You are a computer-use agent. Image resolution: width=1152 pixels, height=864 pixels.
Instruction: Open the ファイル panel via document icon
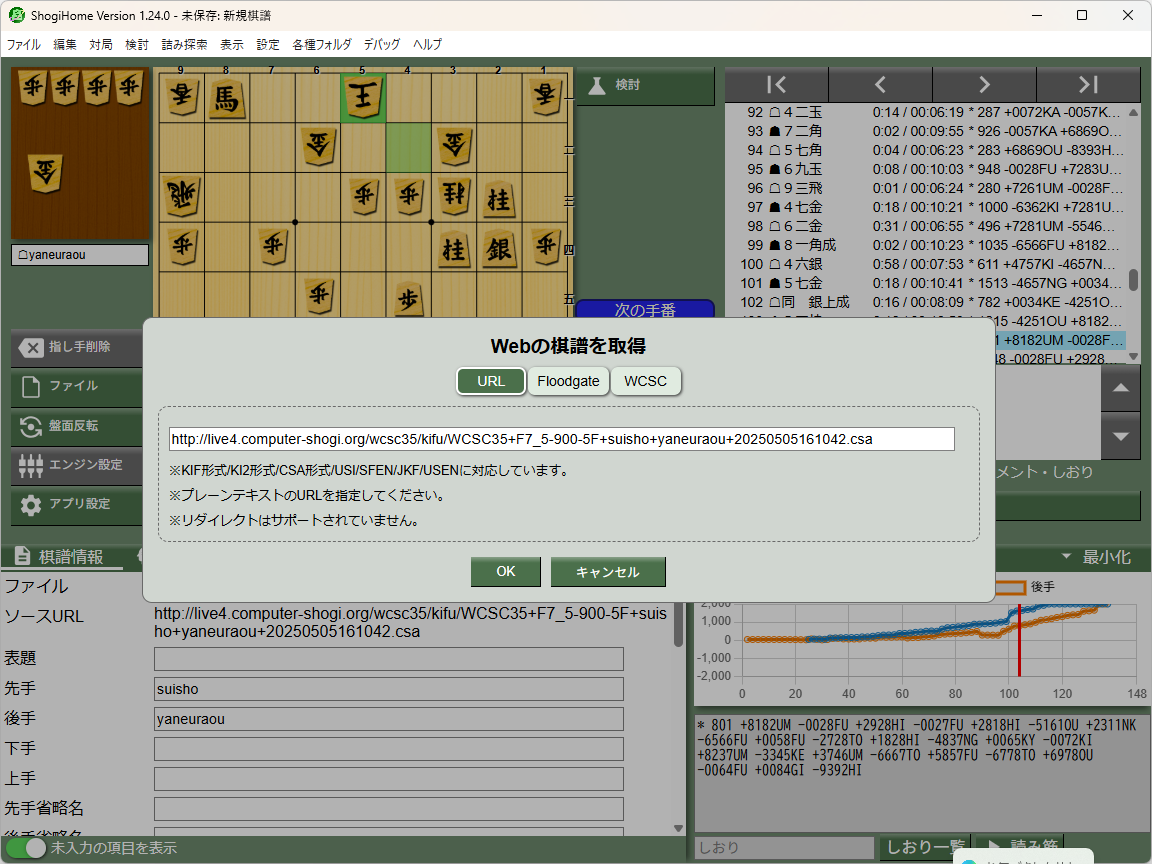pyautogui.click(x=30, y=388)
